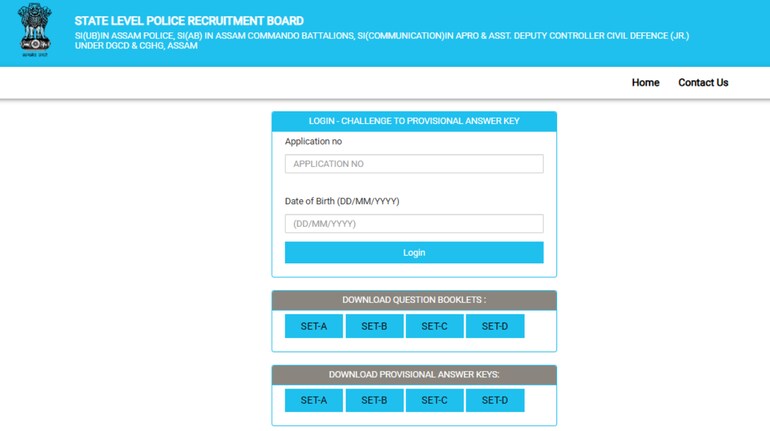The width and height of the screenshot is (770, 431).
Task: Download question booklet SET-A
Action: click(313, 326)
